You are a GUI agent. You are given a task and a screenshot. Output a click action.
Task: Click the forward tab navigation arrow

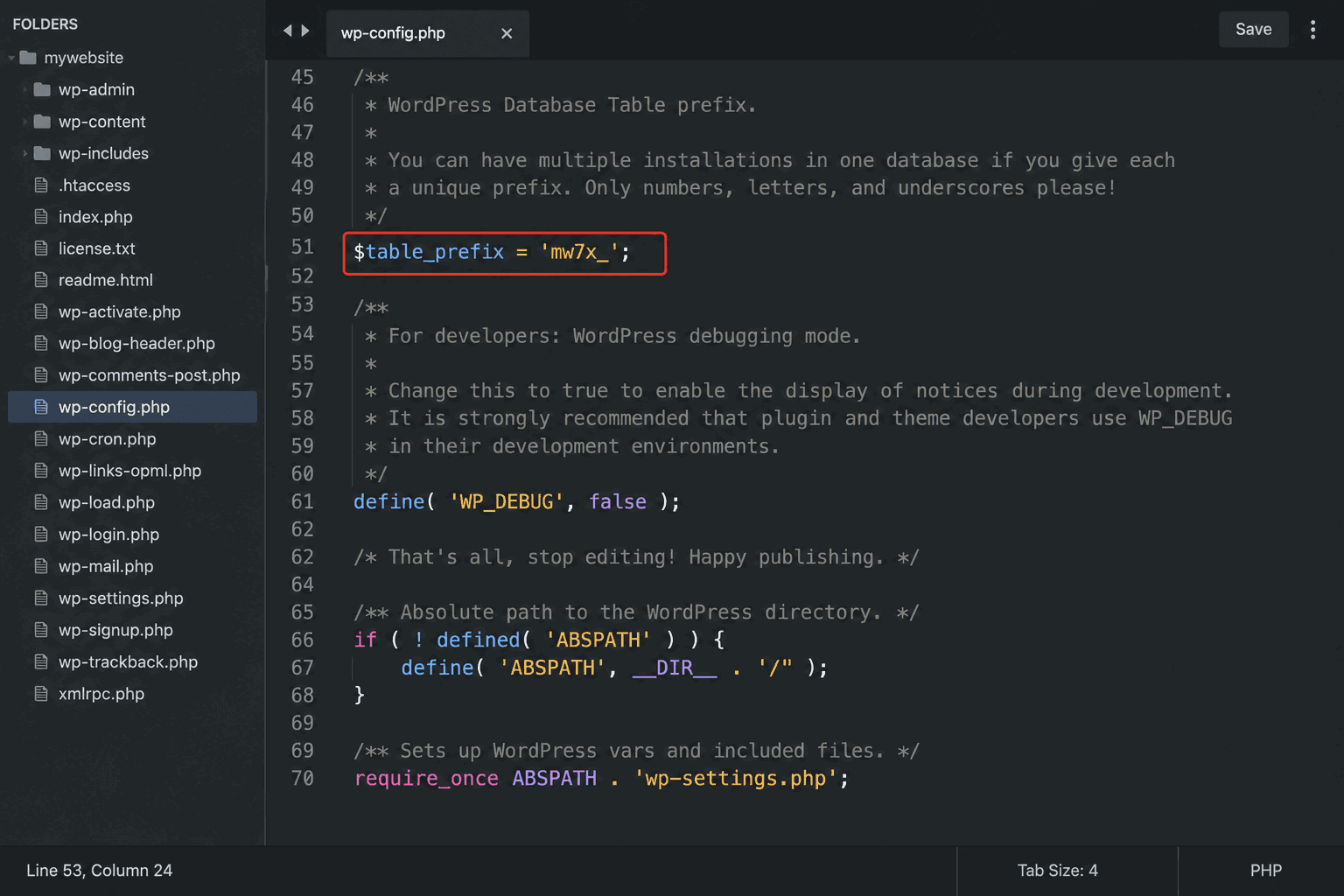click(x=305, y=31)
